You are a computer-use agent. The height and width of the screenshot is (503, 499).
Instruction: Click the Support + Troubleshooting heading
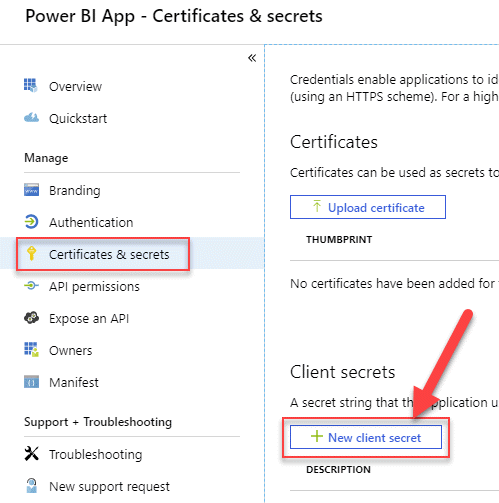(x=98, y=422)
